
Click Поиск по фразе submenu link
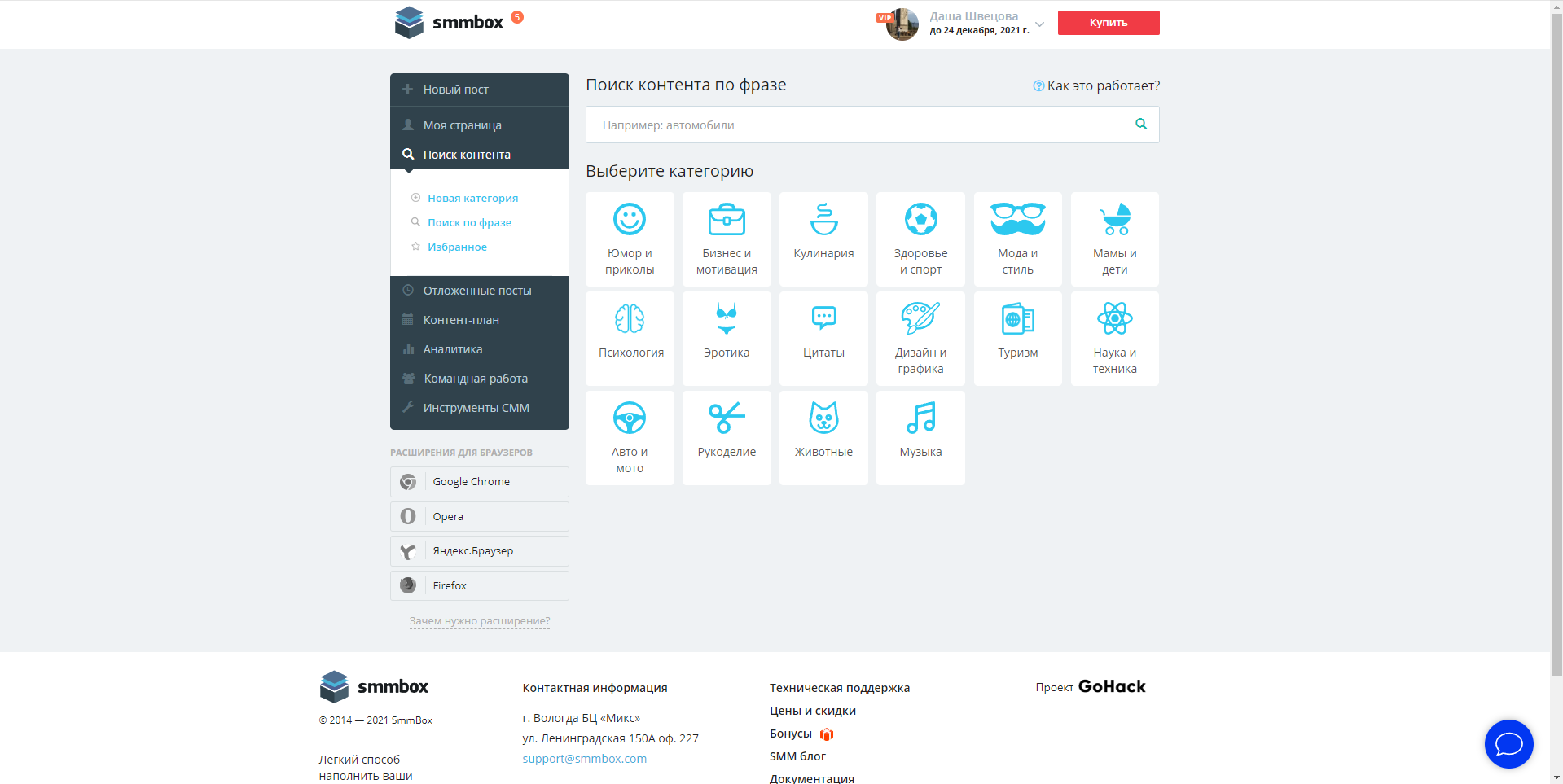click(469, 222)
